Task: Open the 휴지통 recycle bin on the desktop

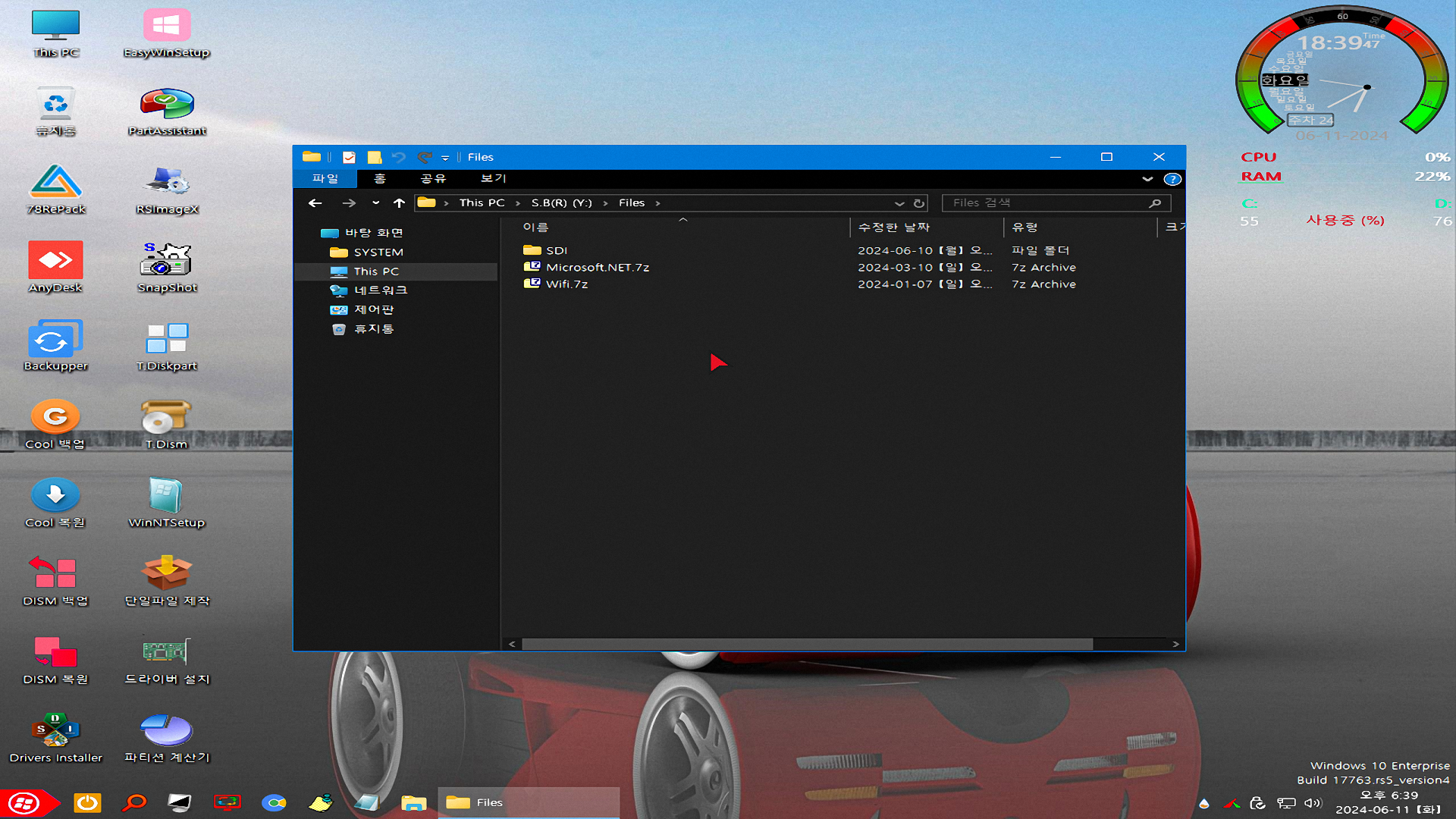Action: coord(55,111)
